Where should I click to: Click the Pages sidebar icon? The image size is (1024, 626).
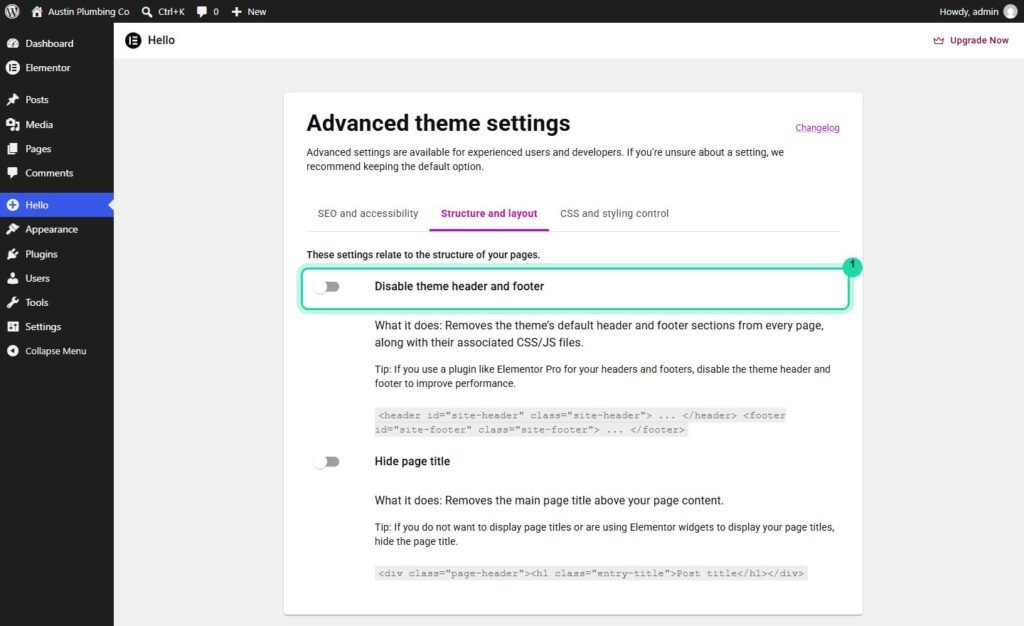click(12, 148)
